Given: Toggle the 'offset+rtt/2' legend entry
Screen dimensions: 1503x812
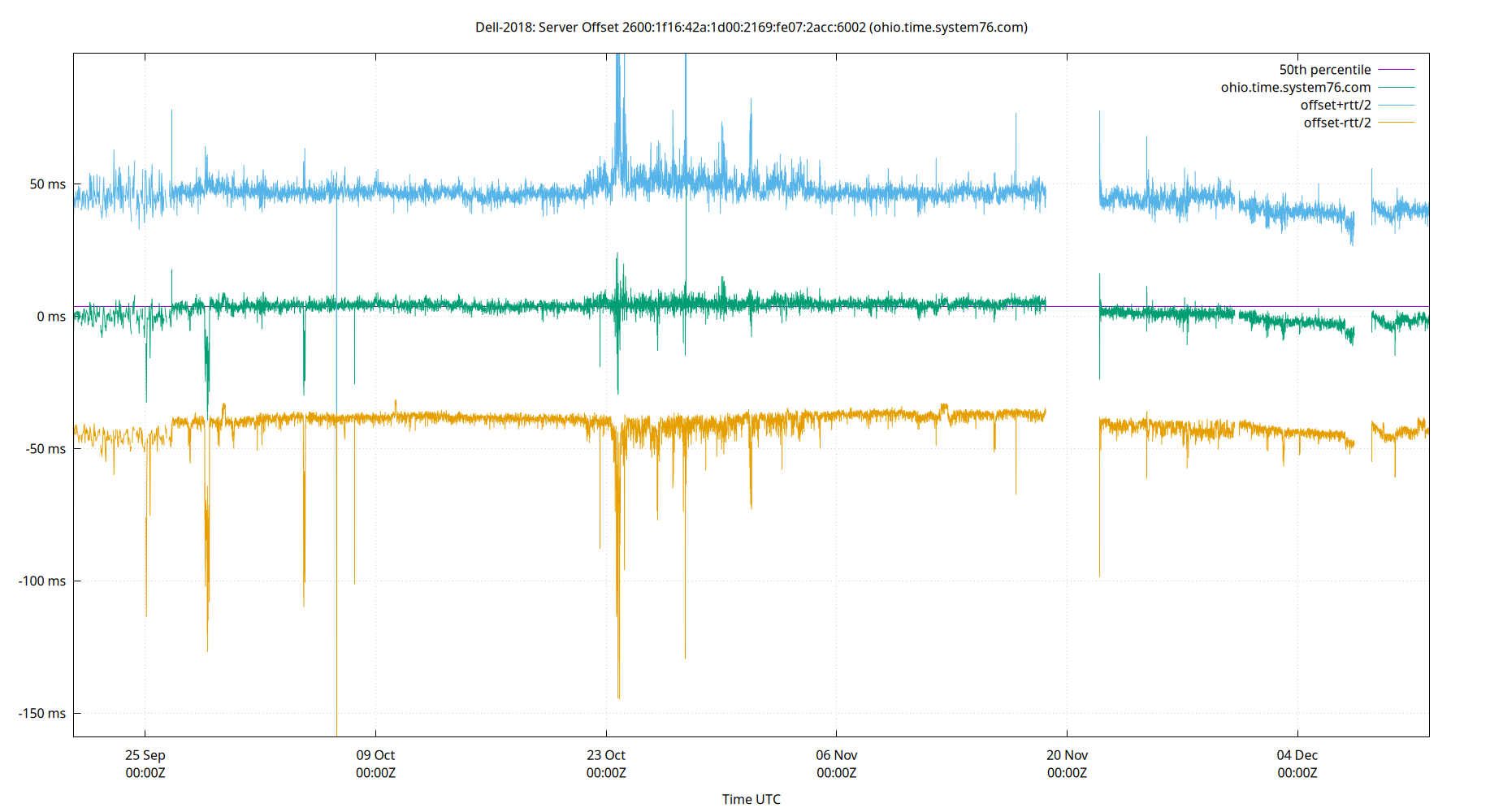Looking at the screenshot, I should [x=1335, y=104].
